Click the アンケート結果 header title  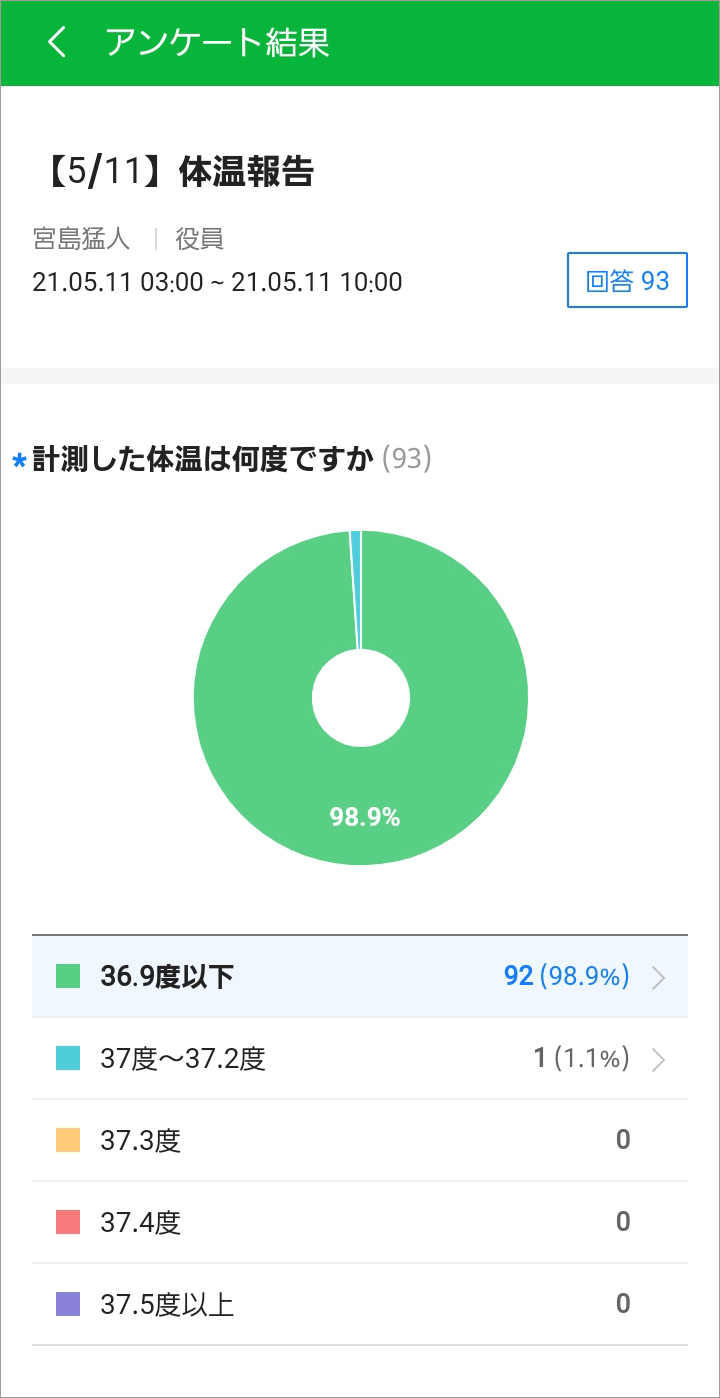tap(217, 43)
